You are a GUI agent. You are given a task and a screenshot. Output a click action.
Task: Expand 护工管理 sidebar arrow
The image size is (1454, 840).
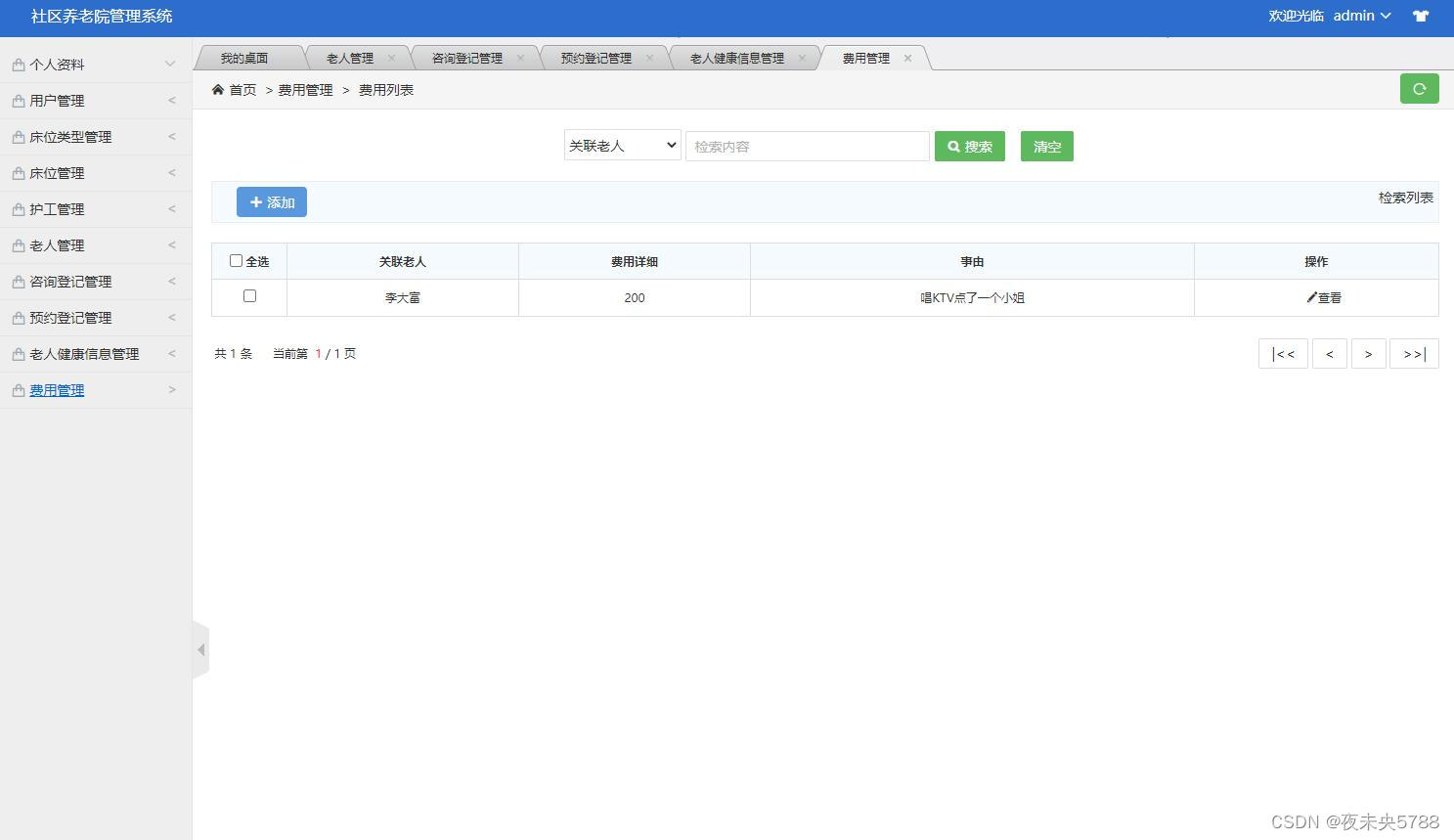coord(172,208)
